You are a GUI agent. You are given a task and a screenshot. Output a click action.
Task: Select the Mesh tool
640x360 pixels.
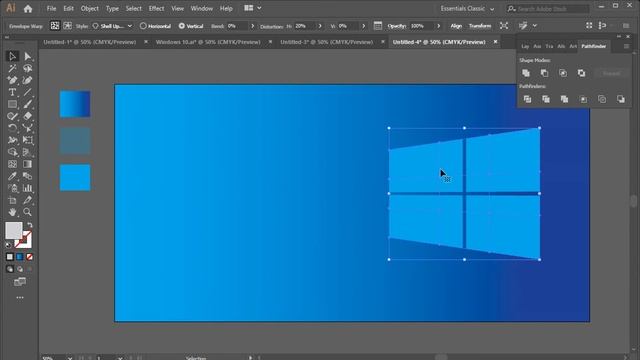point(12,164)
